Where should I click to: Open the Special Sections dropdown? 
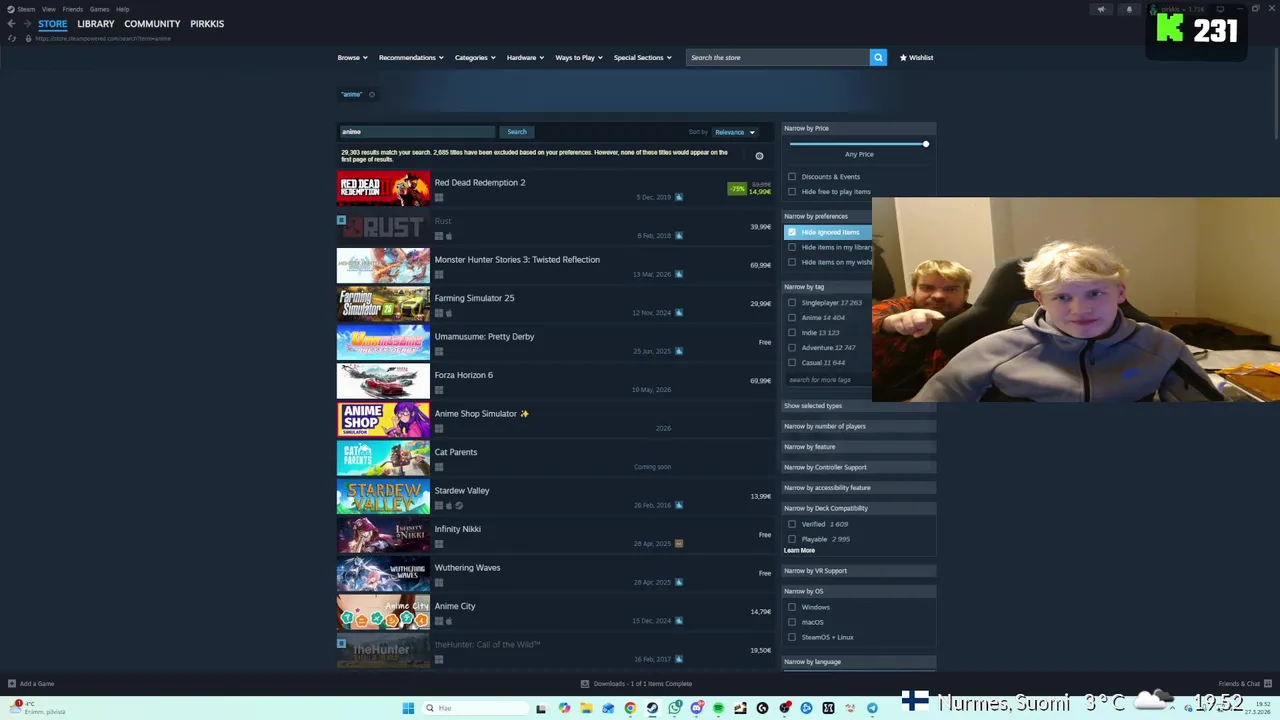click(643, 57)
